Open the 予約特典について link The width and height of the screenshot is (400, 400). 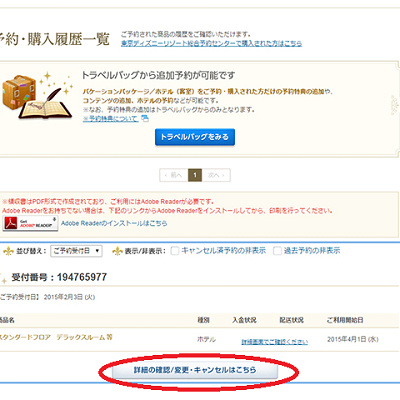pyautogui.click(x=111, y=118)
